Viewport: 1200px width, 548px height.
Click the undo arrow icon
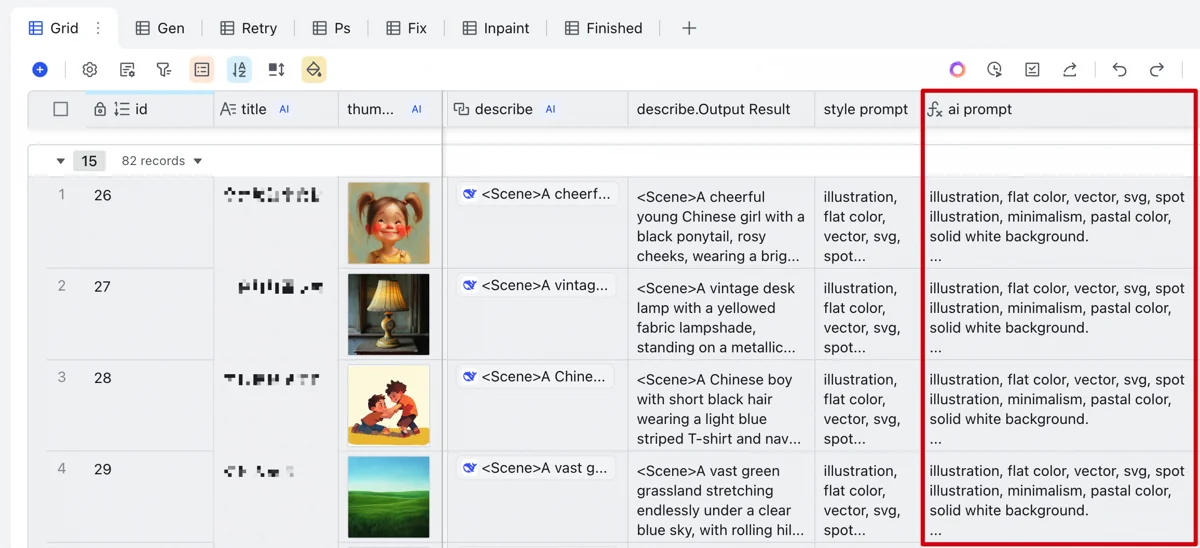click(1119, 69)
